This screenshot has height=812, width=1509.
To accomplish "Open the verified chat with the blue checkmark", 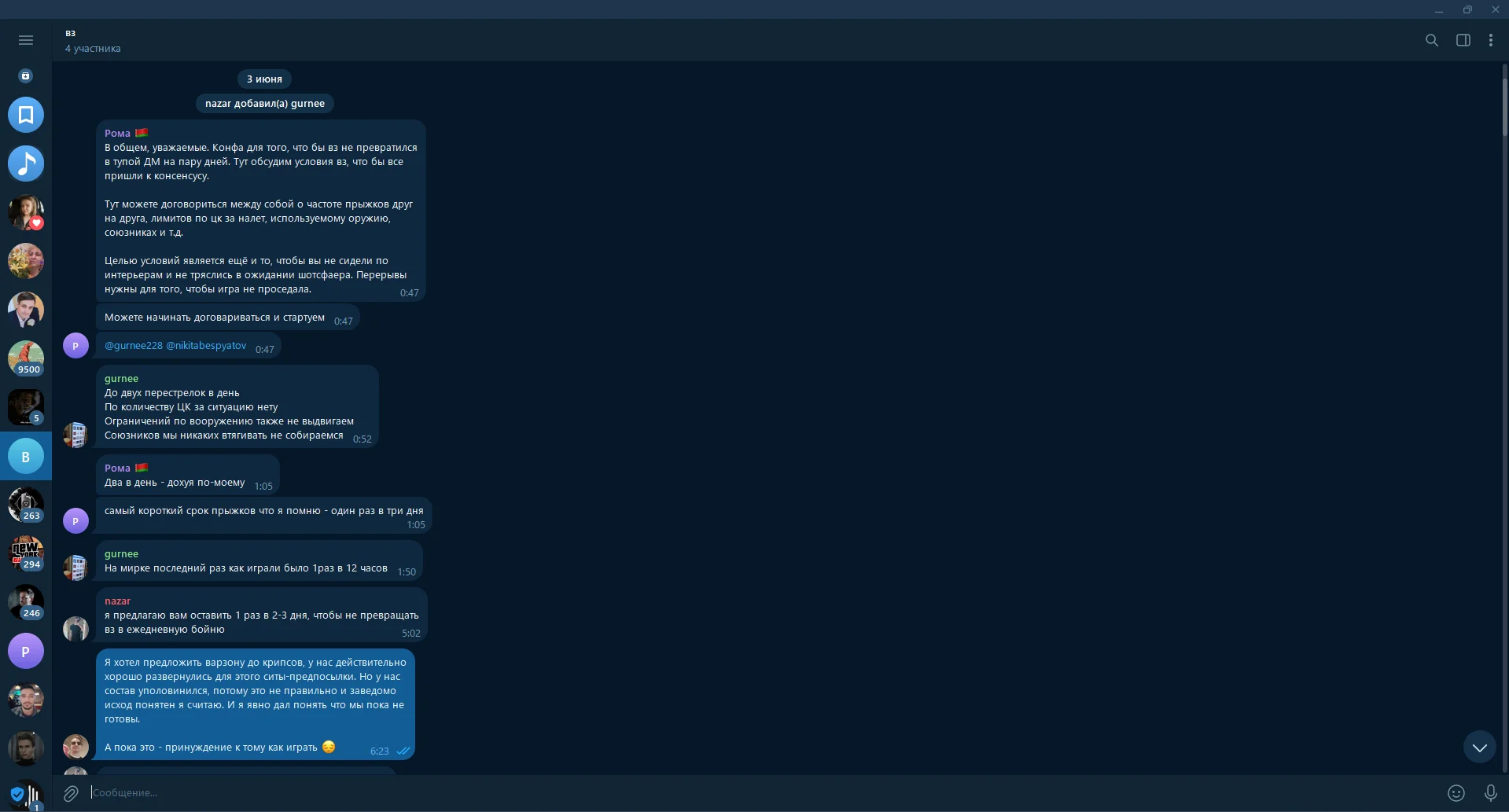I will pyautogui.click(x=26, y=795).
